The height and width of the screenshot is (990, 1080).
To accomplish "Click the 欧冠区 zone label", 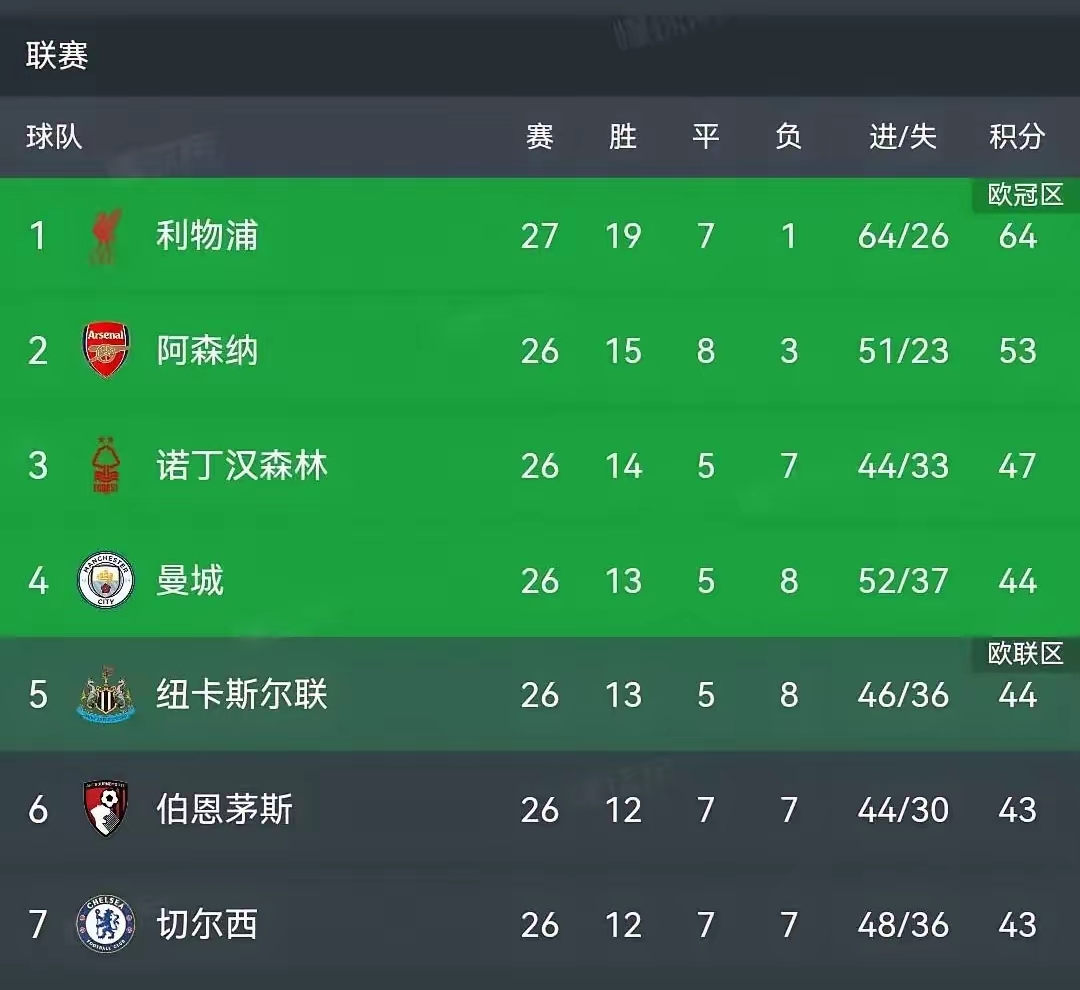I will [x=1025, y=195].
